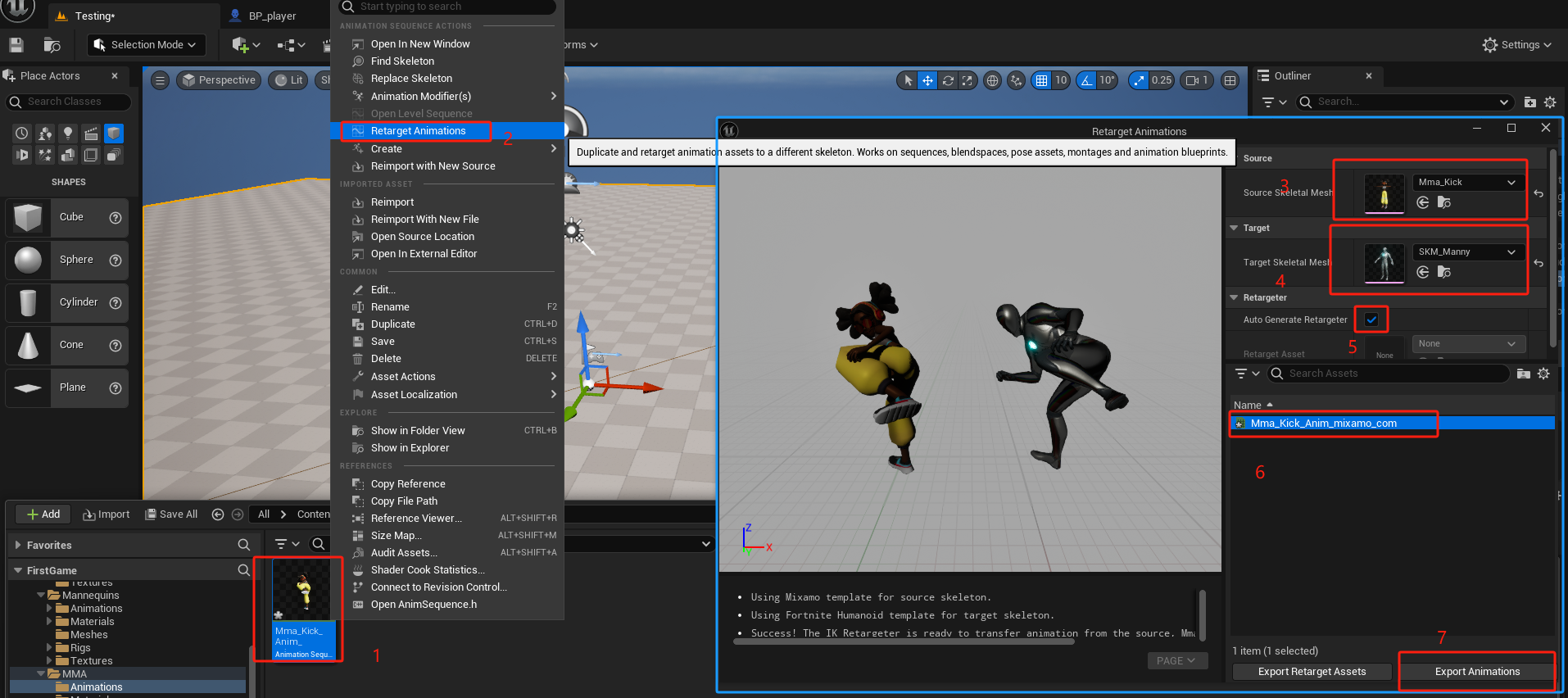Search within the Favorites section

[x=243, y=545]
